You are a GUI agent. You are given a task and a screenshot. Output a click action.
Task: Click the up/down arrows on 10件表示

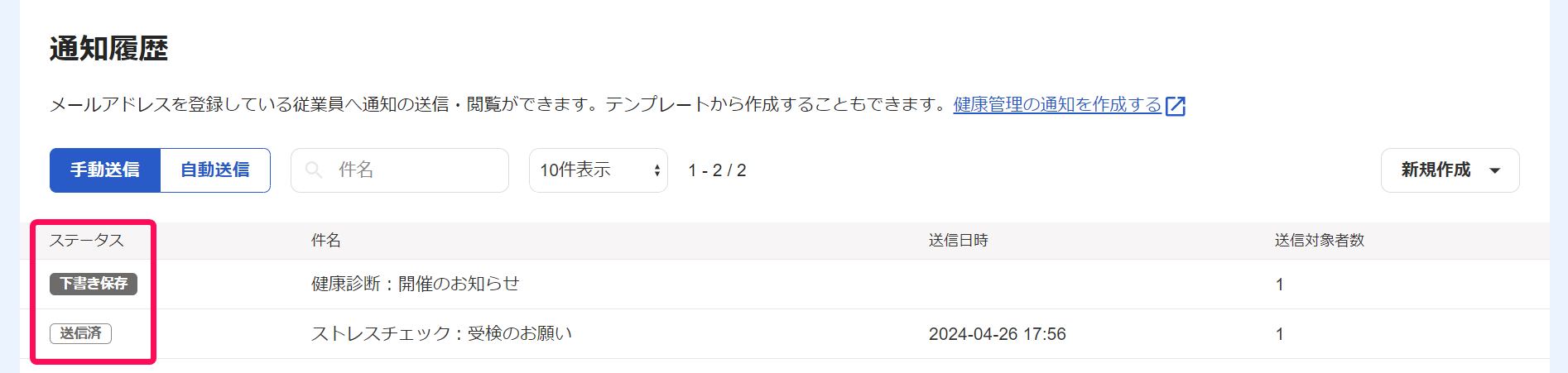657,170
